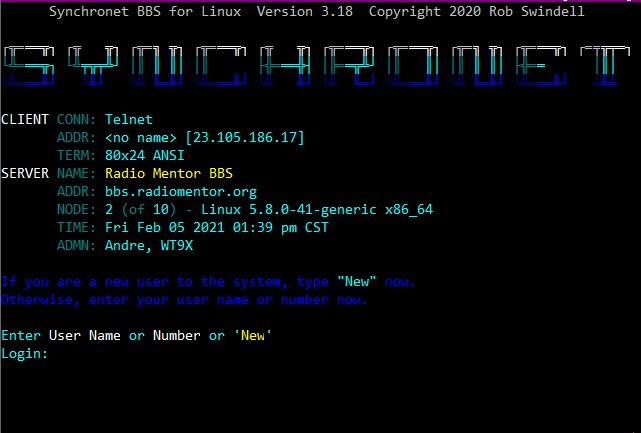The width and height of the screenshot is (641, 433).
Task: Select 'Fri Feb 05 2021 01:39 pm CST'
Action: [x=217, y=227]
